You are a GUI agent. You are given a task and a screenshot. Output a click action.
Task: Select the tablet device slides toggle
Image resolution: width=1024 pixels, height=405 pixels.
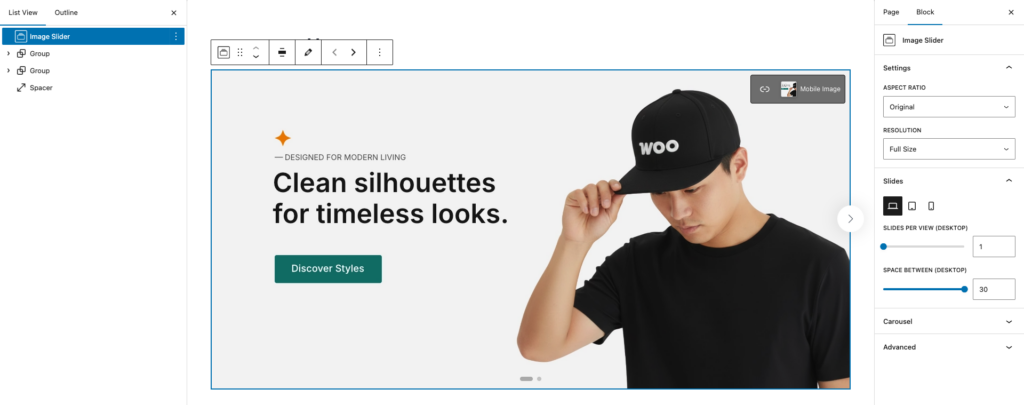pyautogui.click(x=912, y=206)
